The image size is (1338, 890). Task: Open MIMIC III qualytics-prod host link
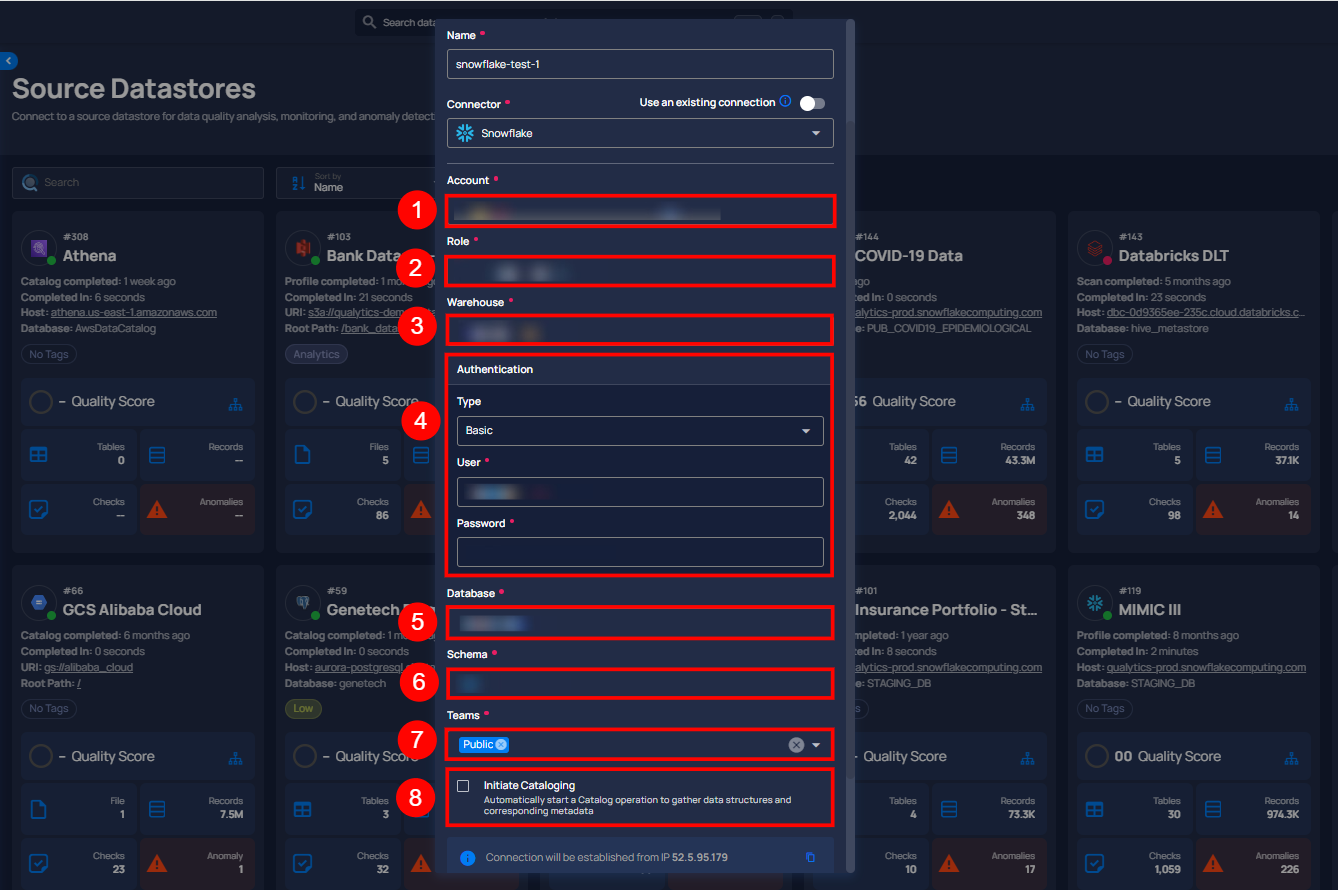[1206, 667]
